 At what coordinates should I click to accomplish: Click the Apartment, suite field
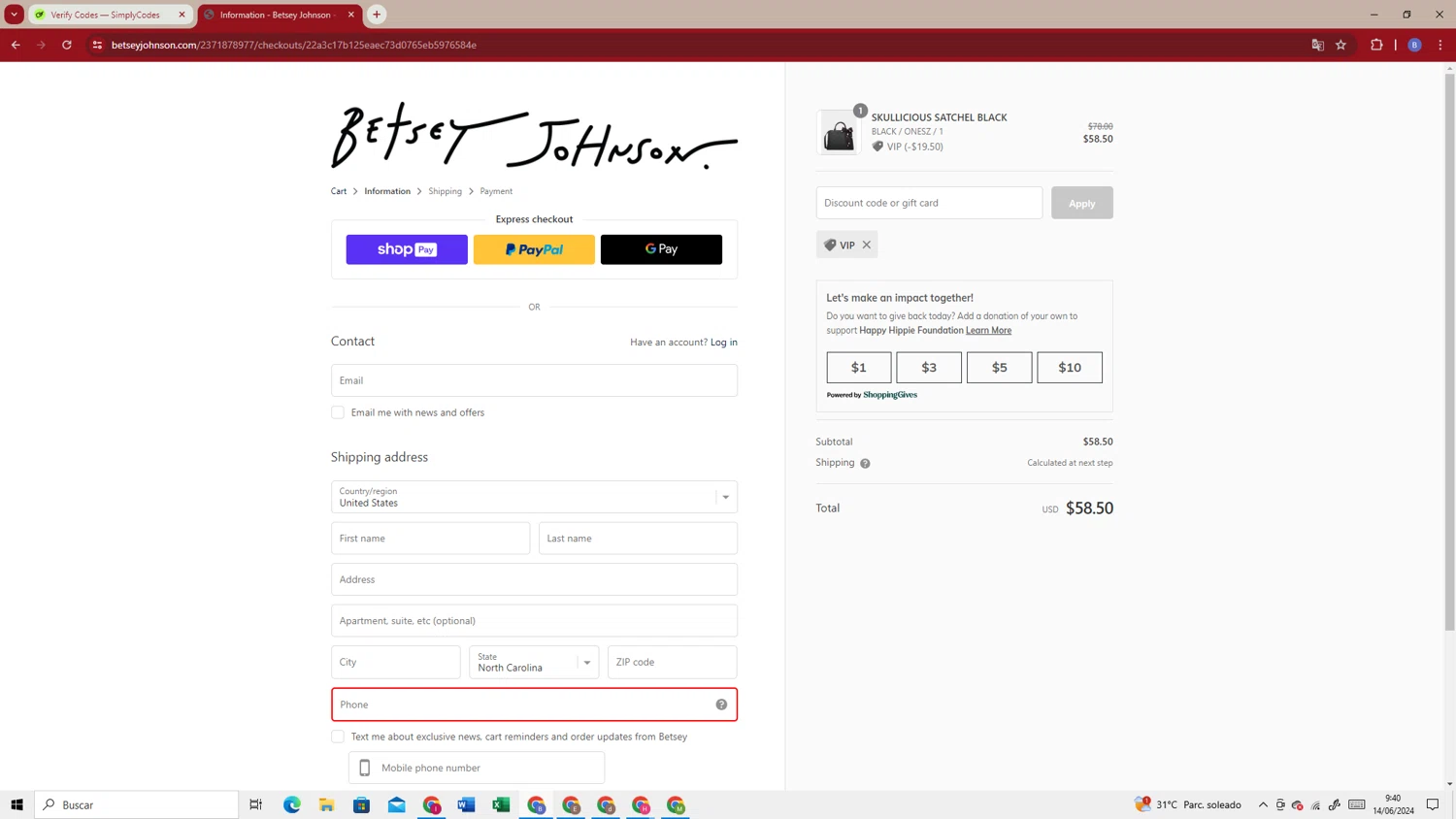(x=534, y=621)
